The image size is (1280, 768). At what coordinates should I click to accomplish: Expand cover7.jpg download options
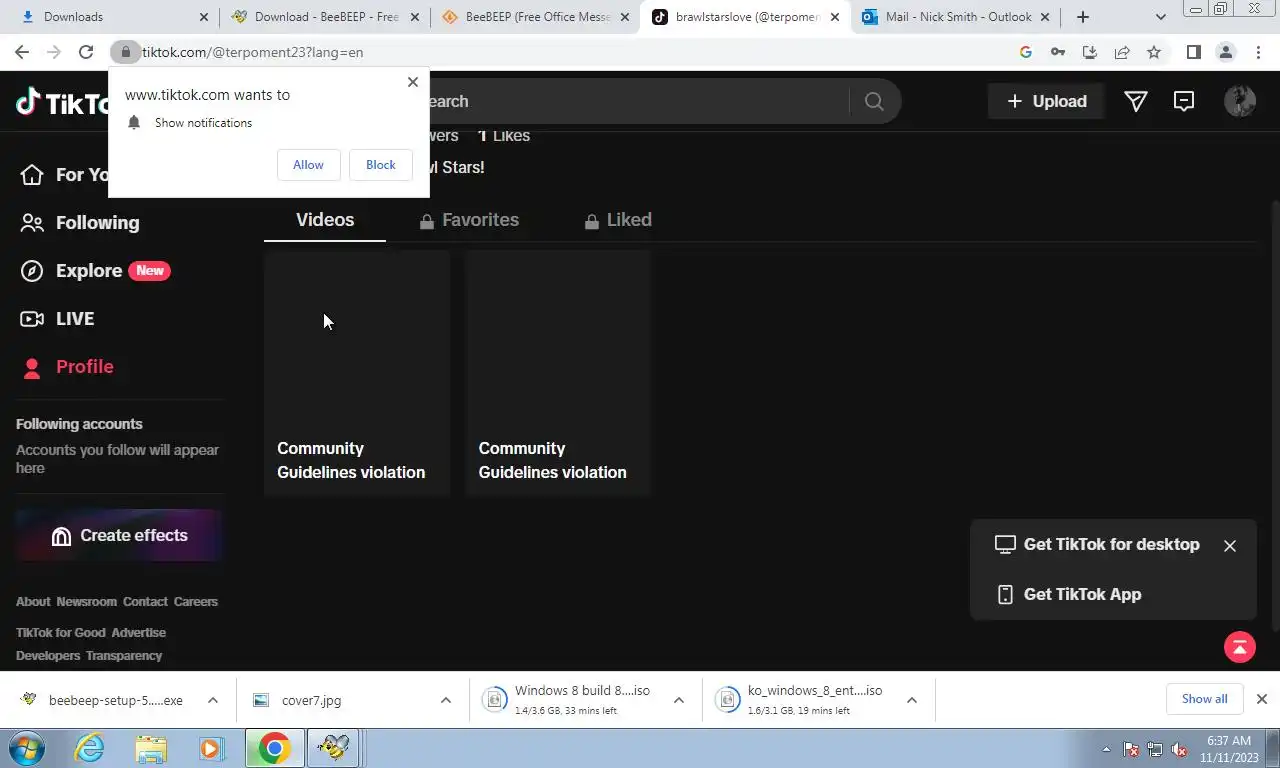click(446, 700)
